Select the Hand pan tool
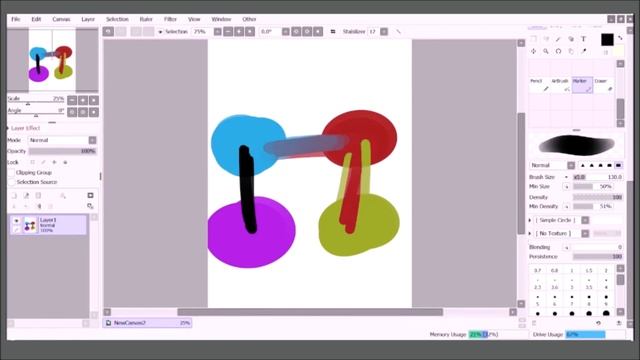This screenshot has height=360, width=640. point(571,51)
